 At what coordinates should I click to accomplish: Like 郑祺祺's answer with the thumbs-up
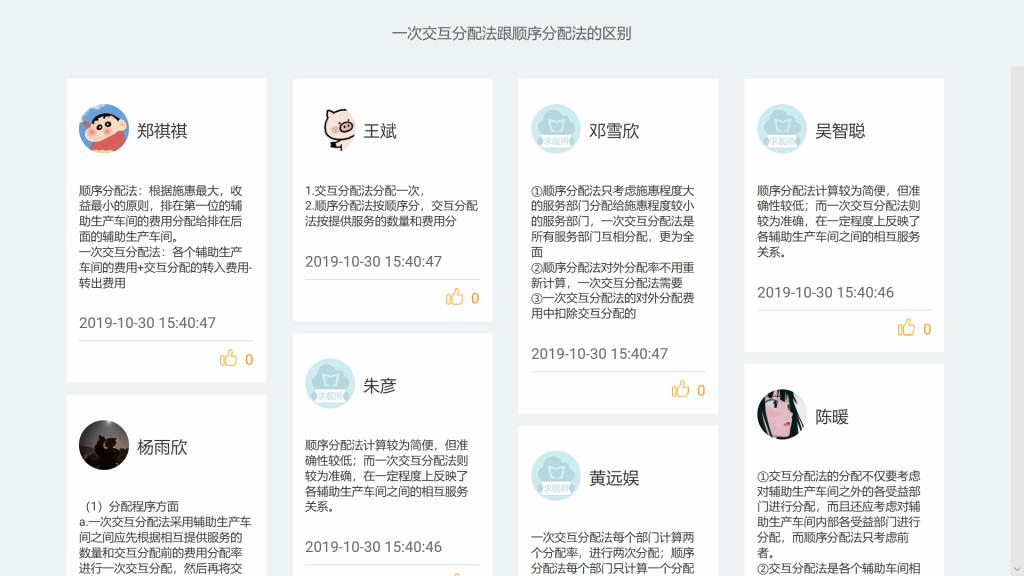pyautogui.click(x=229, y=358)
